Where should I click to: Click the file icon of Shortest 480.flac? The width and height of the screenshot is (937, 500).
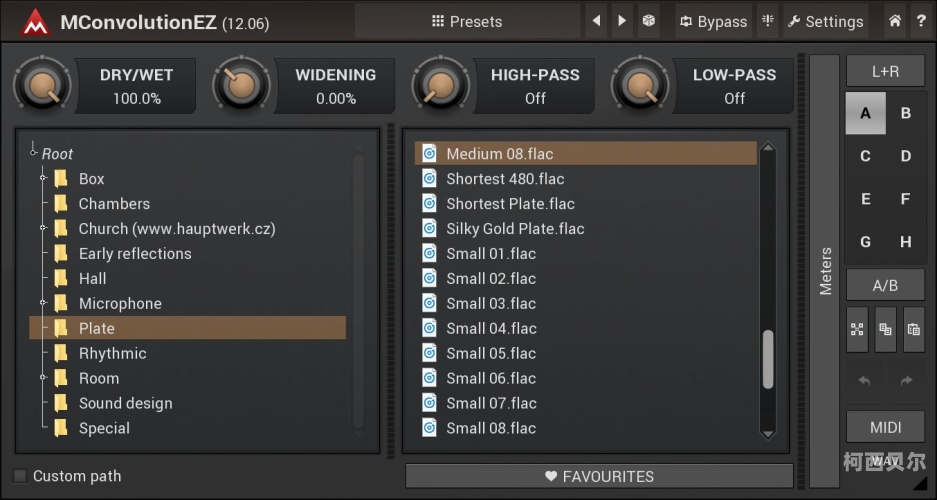point(429,179)
